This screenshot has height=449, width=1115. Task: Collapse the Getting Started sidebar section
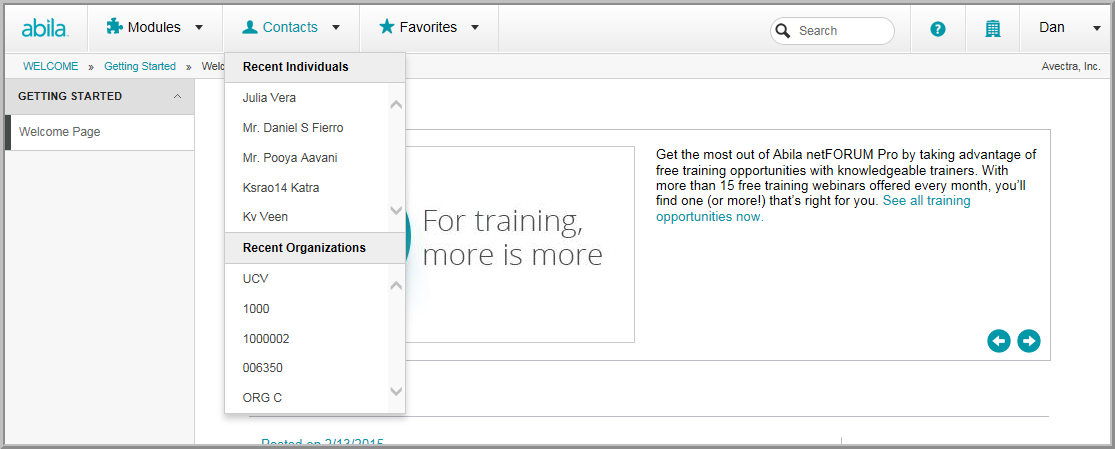[x=178, y=96]
